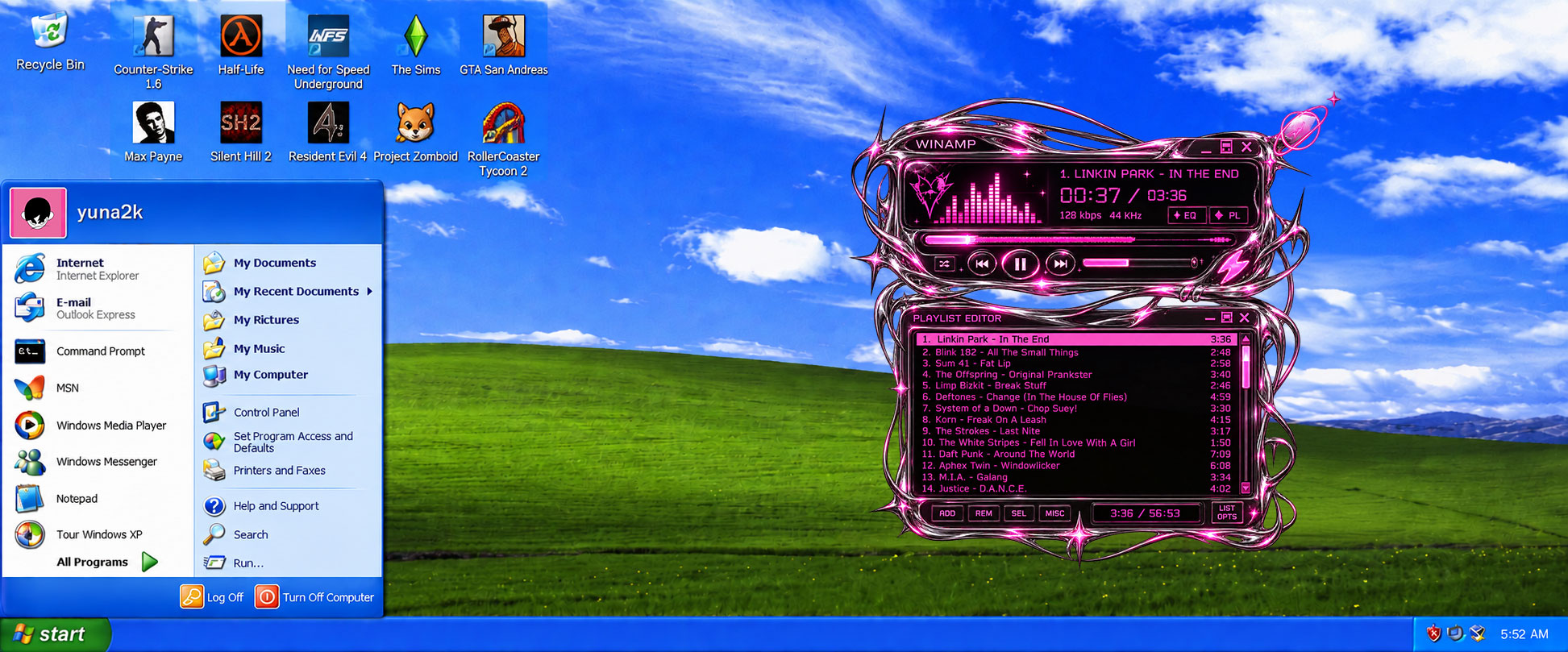
Task: Toggle shuffle in Winamp
Action: [x=945, y=264]
